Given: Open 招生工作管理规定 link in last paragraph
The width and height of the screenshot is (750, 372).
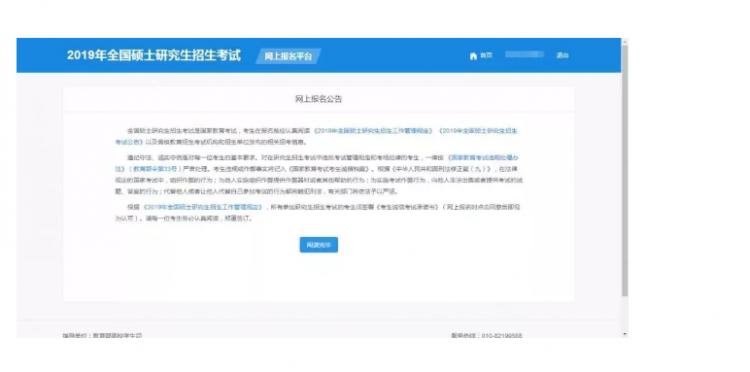Looking at the screenshot, I should point(203,208).
